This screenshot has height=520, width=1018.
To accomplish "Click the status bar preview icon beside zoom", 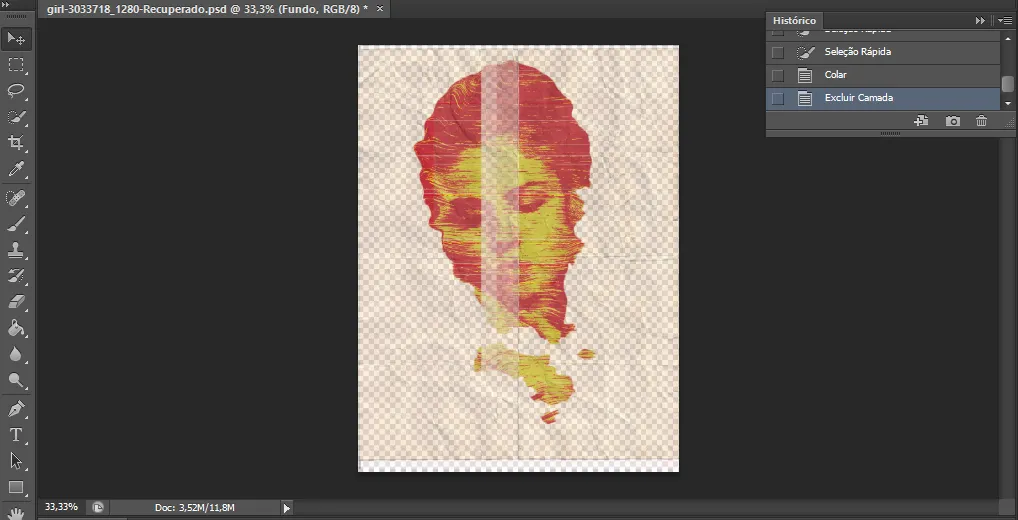I will 97,507.
